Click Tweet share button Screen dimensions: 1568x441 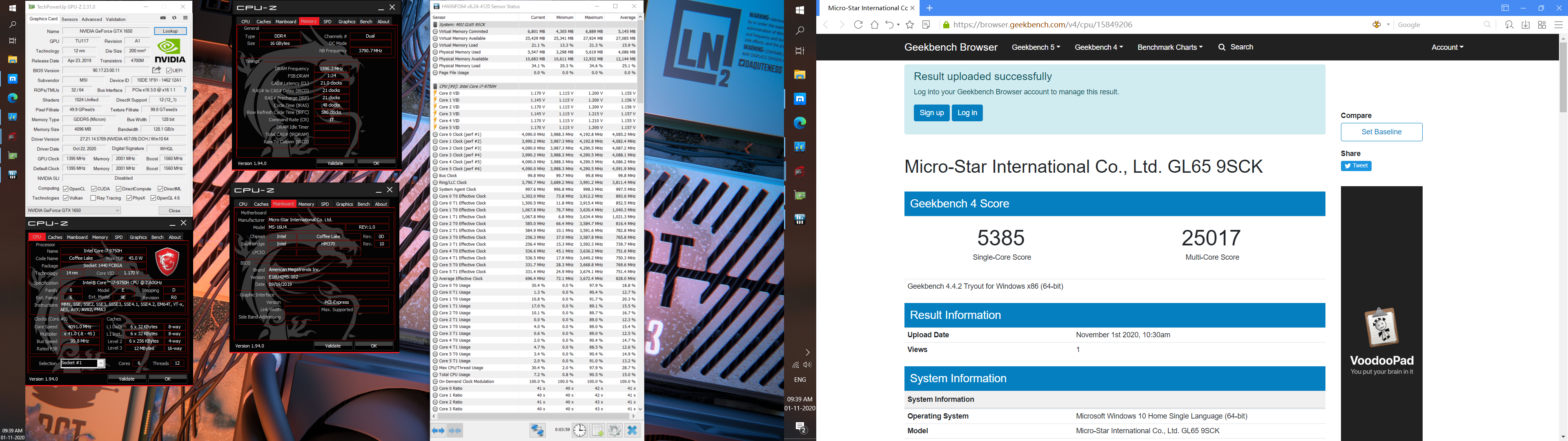(1356, 166)
